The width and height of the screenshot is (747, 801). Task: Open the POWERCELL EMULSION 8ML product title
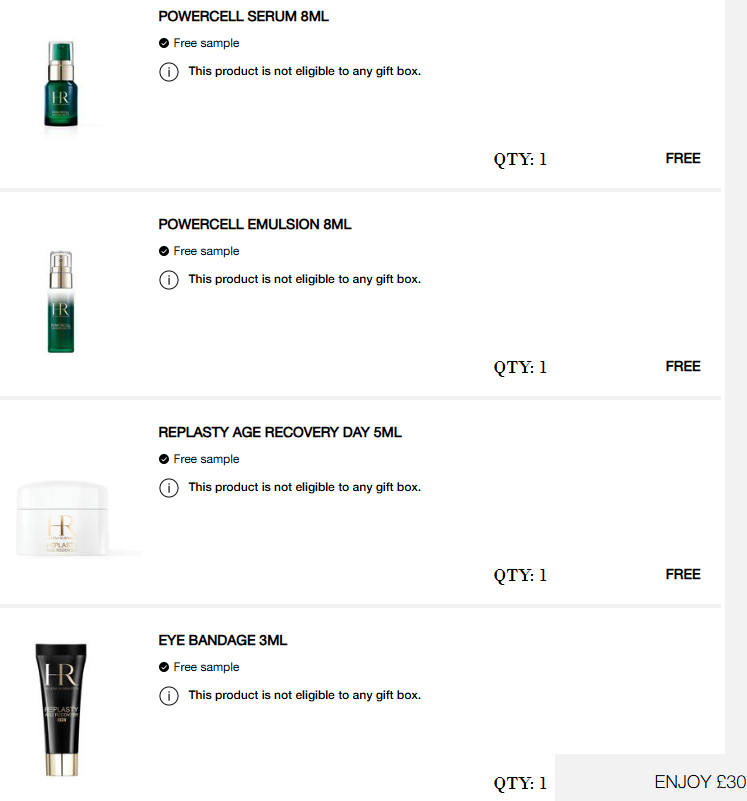pyautogui.click(x=255, y=225)
